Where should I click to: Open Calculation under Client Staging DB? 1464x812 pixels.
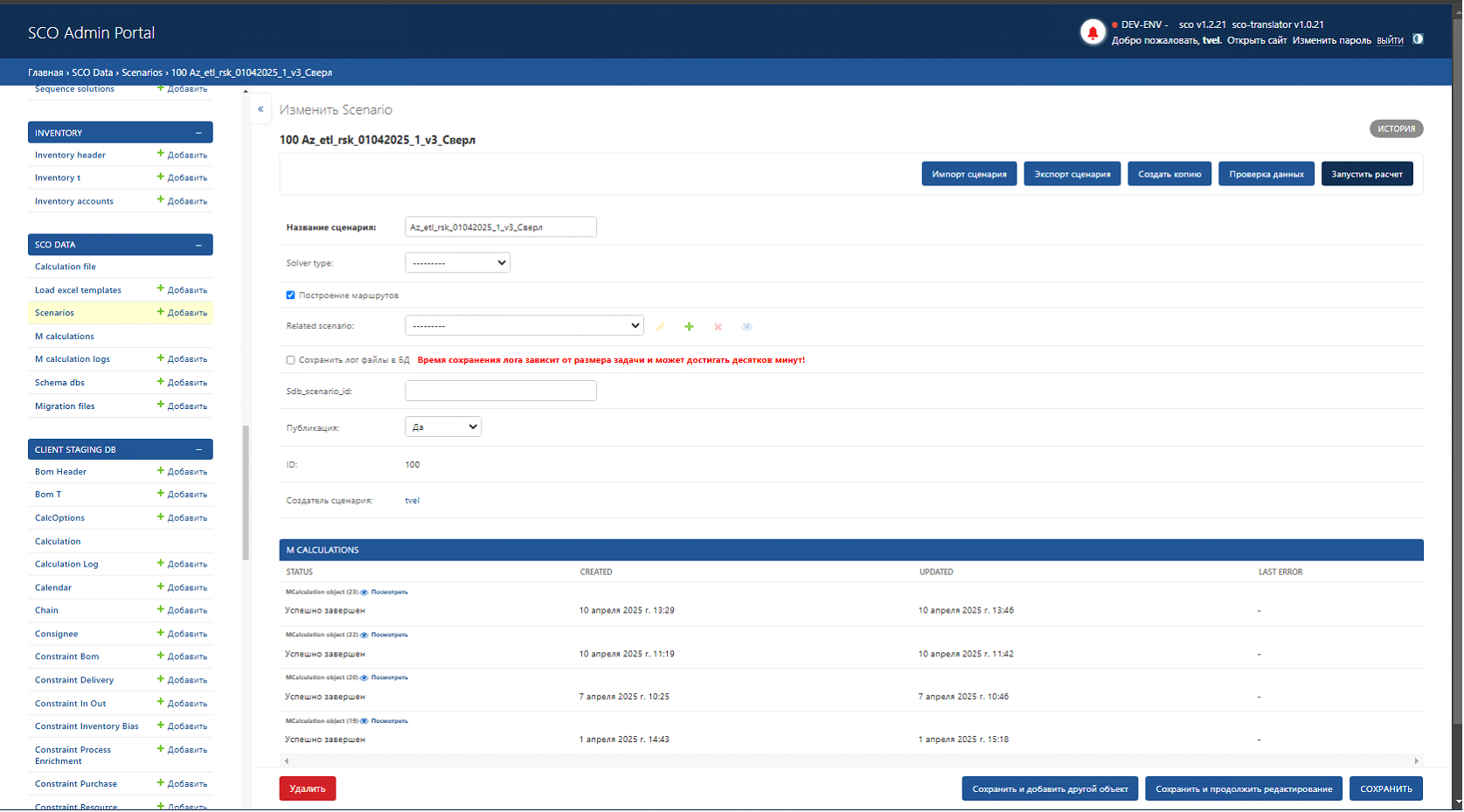58,542
